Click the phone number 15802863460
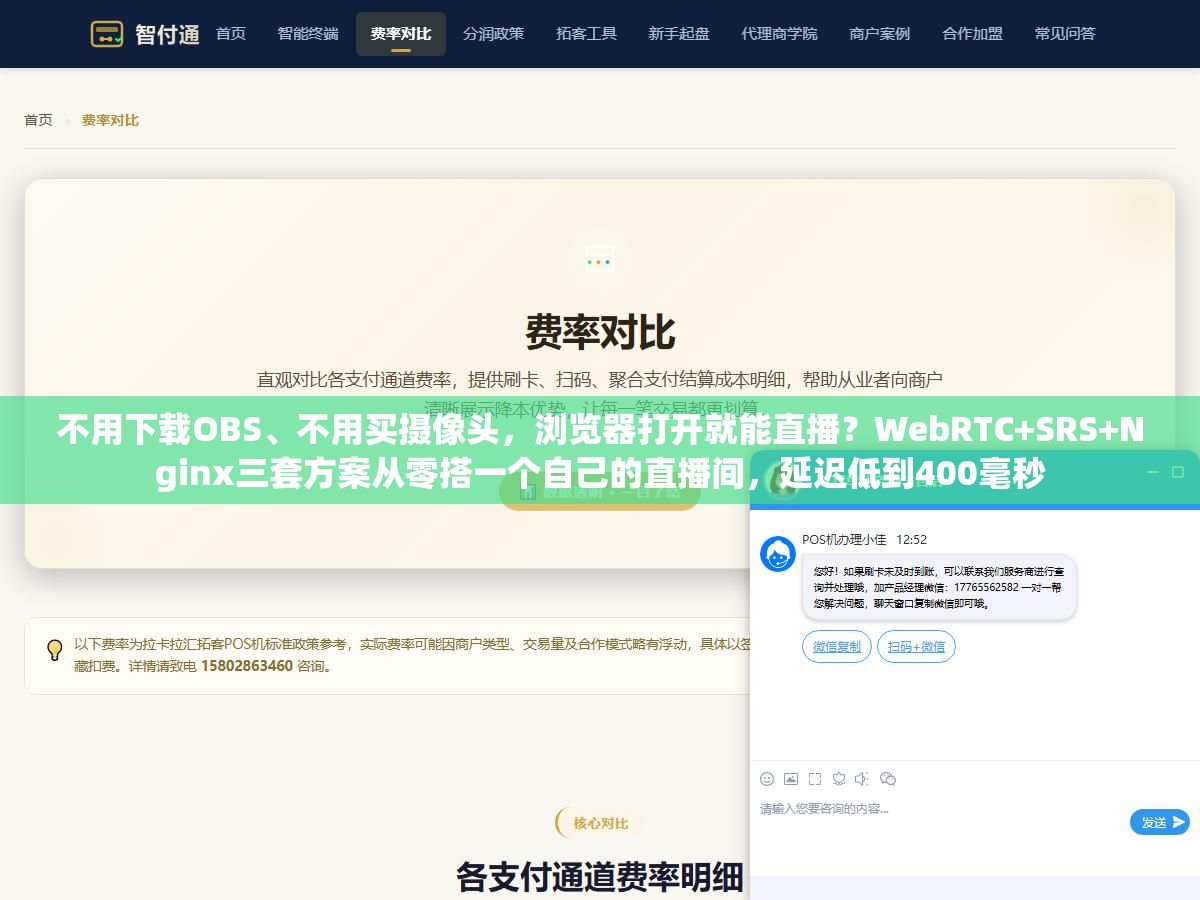Screen dimensions: 1200x900 click(247, 665)
